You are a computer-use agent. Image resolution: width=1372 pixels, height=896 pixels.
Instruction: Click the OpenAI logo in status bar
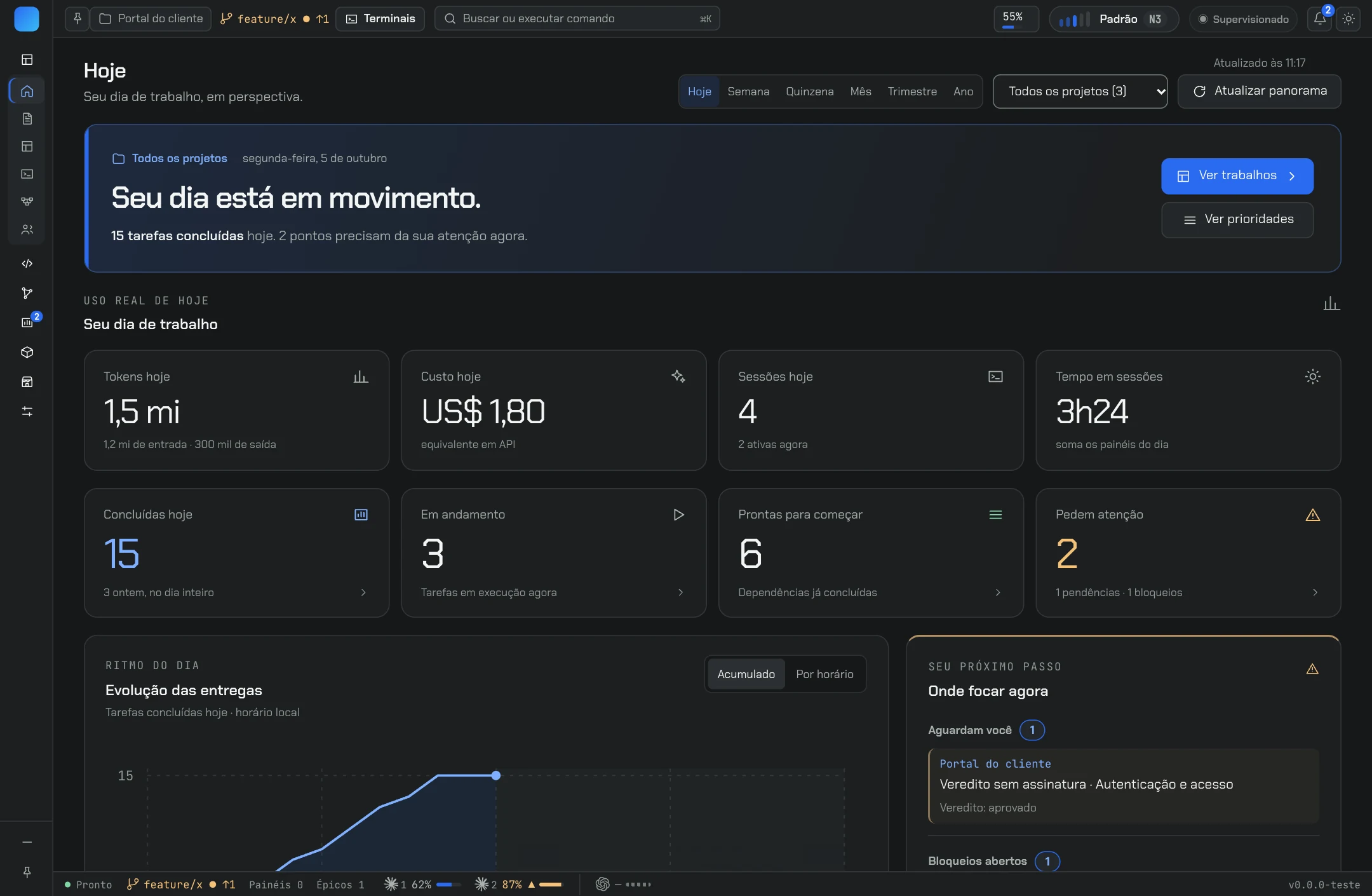click(602, 884)
